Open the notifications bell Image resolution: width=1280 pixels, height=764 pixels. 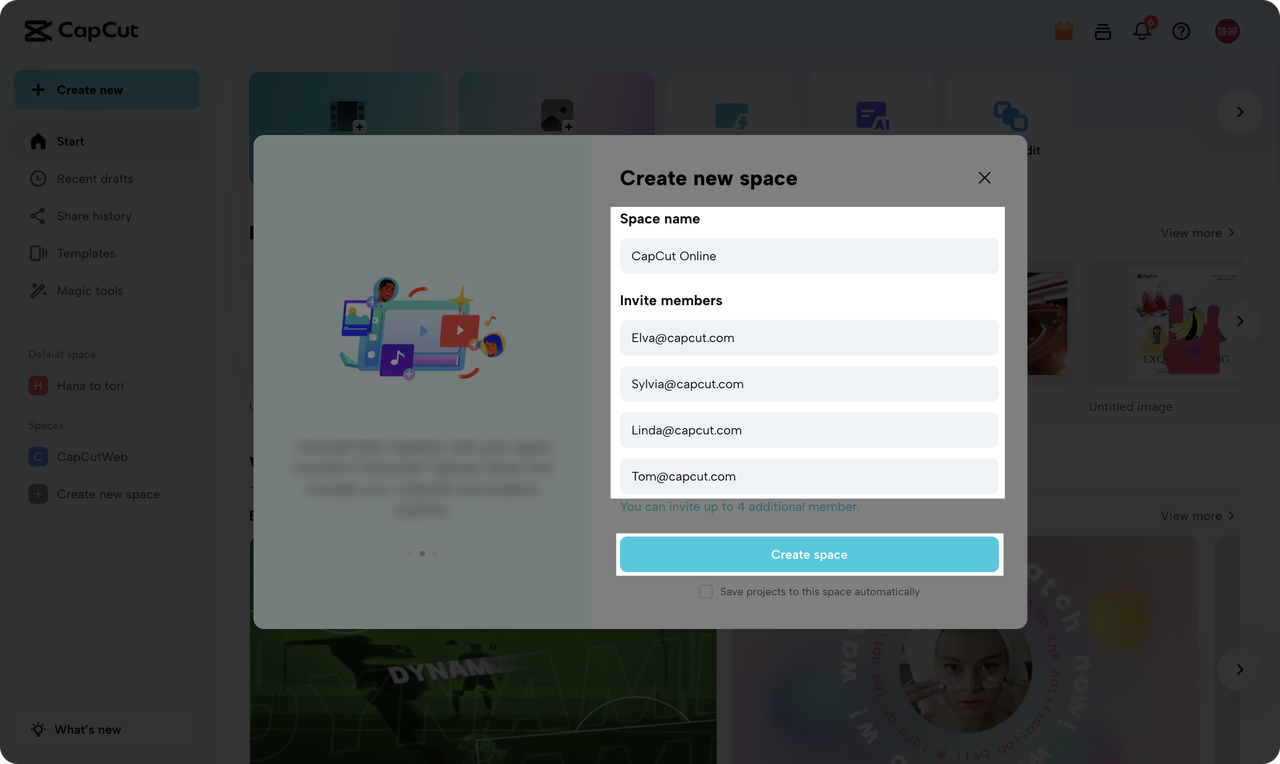point(1142,31)
